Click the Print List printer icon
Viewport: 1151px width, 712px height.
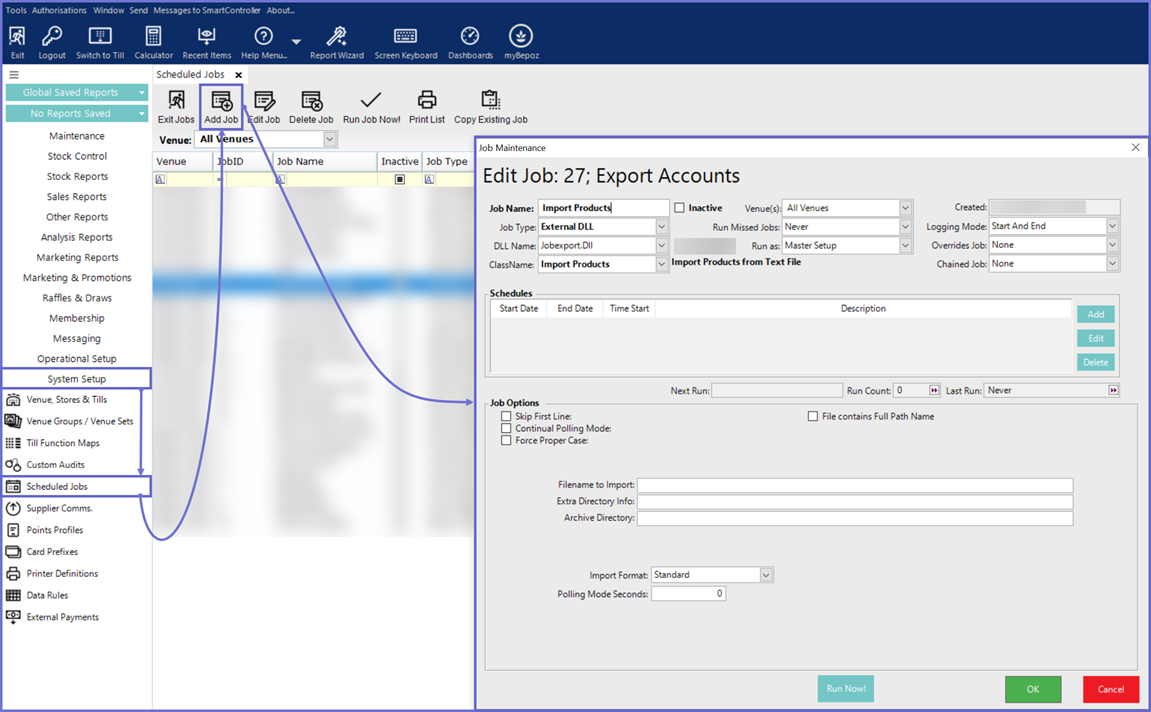click(427, 101)
